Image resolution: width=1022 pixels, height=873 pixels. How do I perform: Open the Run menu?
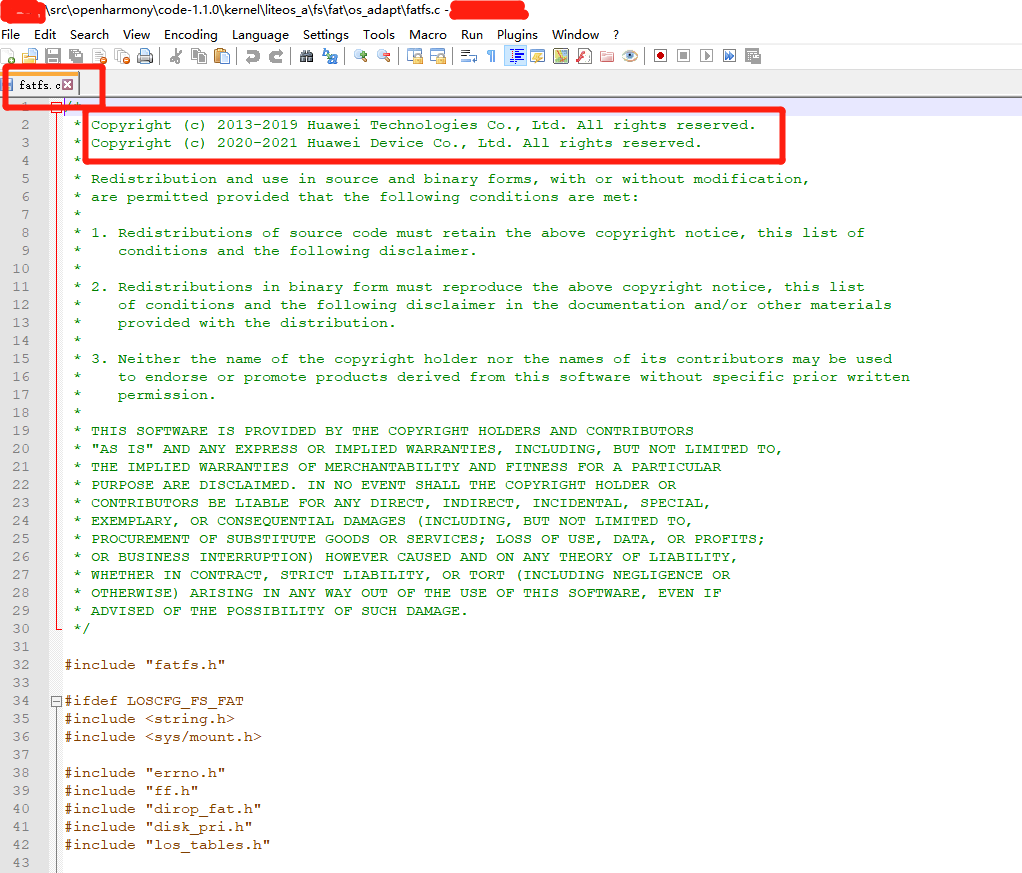click(472, 35)
